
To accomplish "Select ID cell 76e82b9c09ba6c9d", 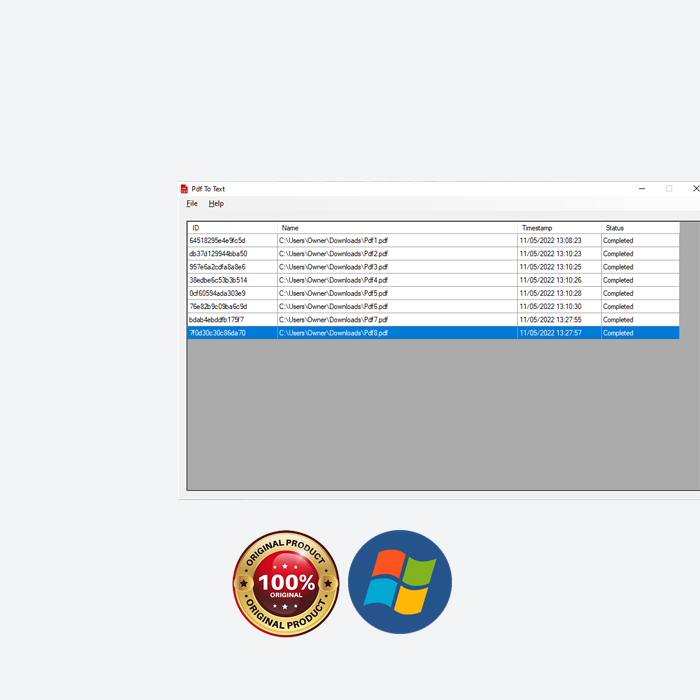I will 233,306.
